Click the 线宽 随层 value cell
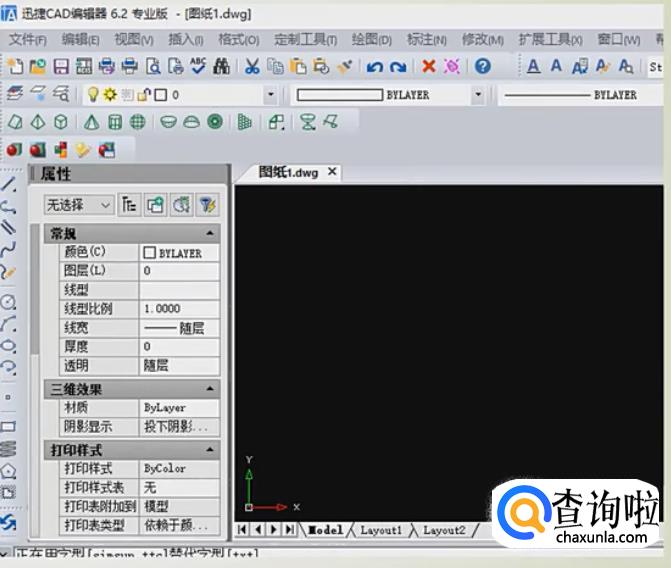Screen dimensions: 671x568 (x=179, y=328)
